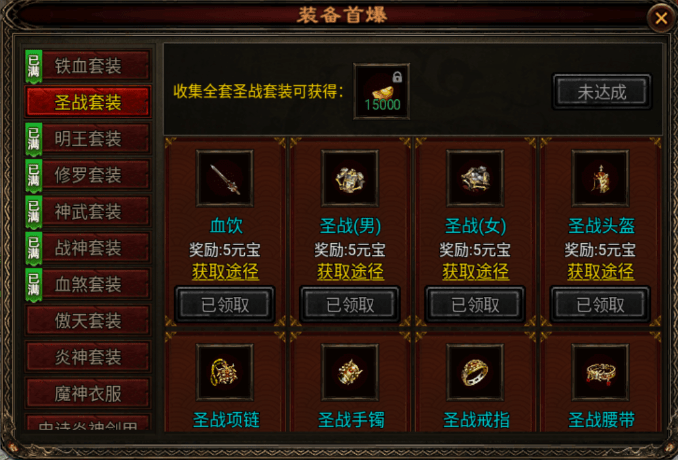
Task: Switch to the 傲天套装 tab
Action: coord(88,320)
